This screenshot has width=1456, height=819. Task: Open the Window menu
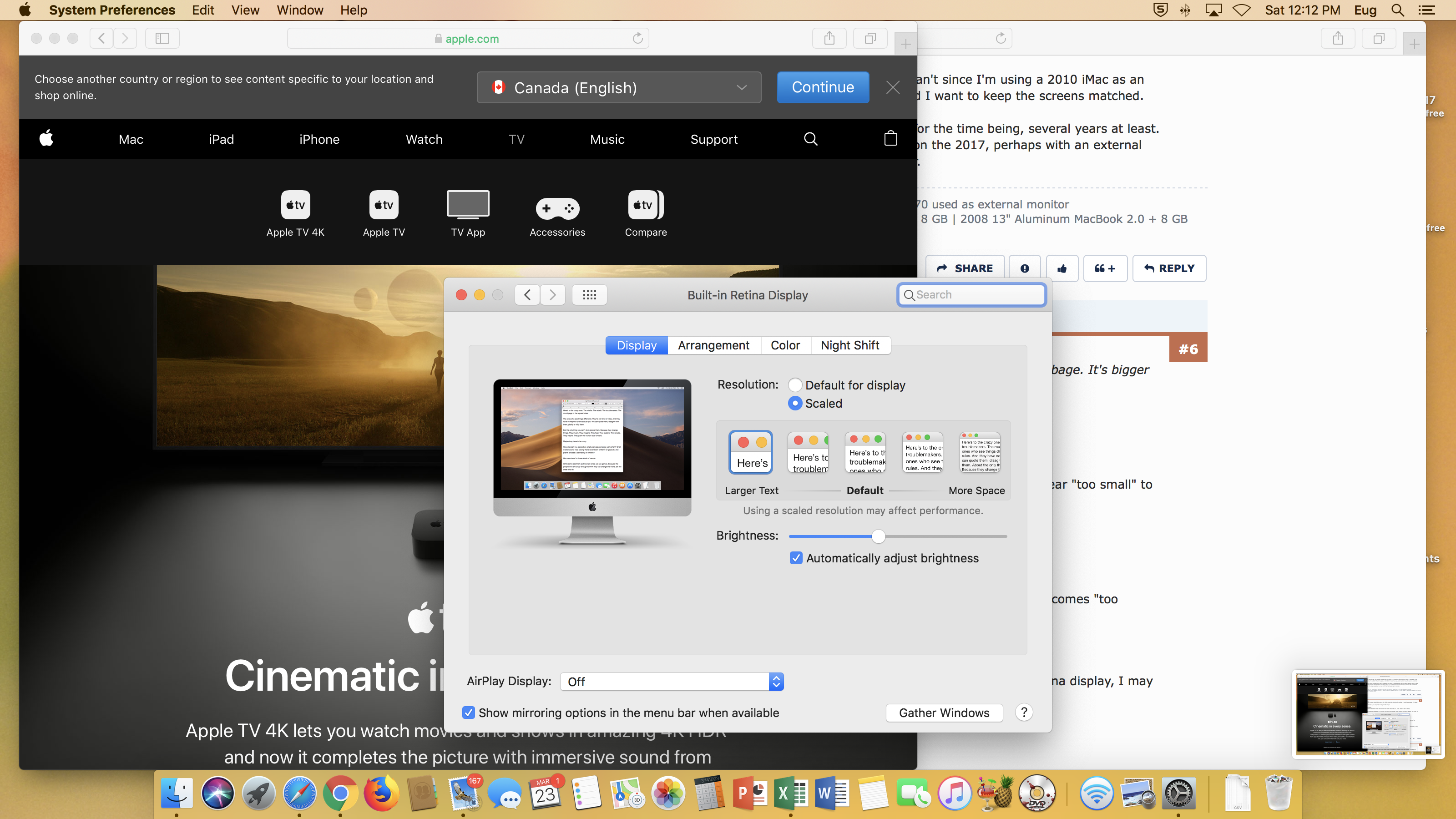[x=299, y=10]
